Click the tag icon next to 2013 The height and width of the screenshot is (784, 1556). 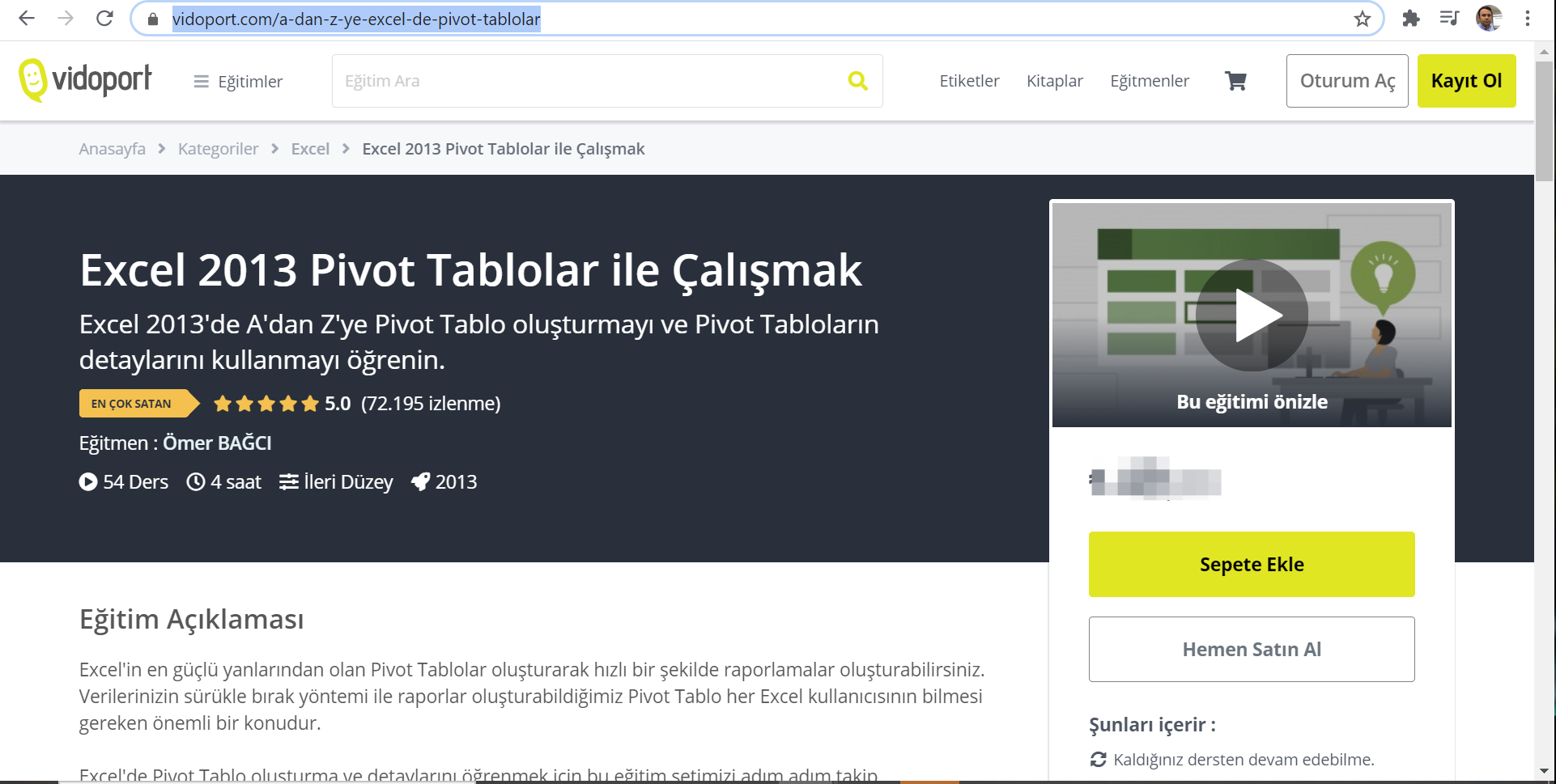tap(420, 481)
